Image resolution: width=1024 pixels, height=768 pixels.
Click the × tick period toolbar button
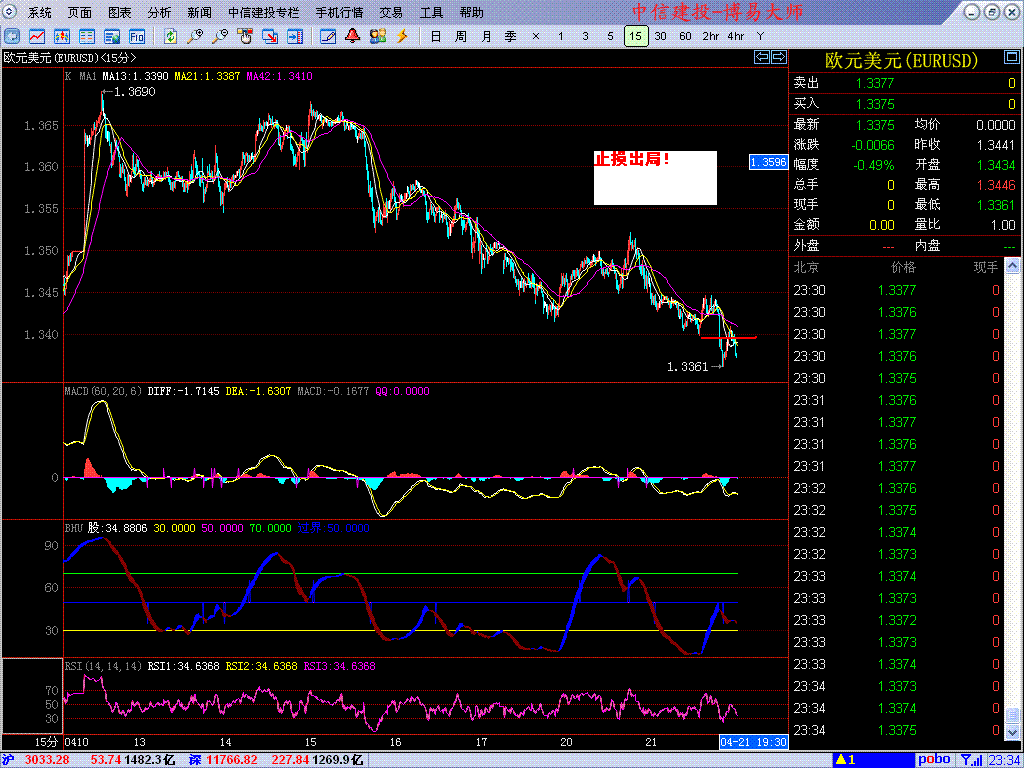[536, 36]
